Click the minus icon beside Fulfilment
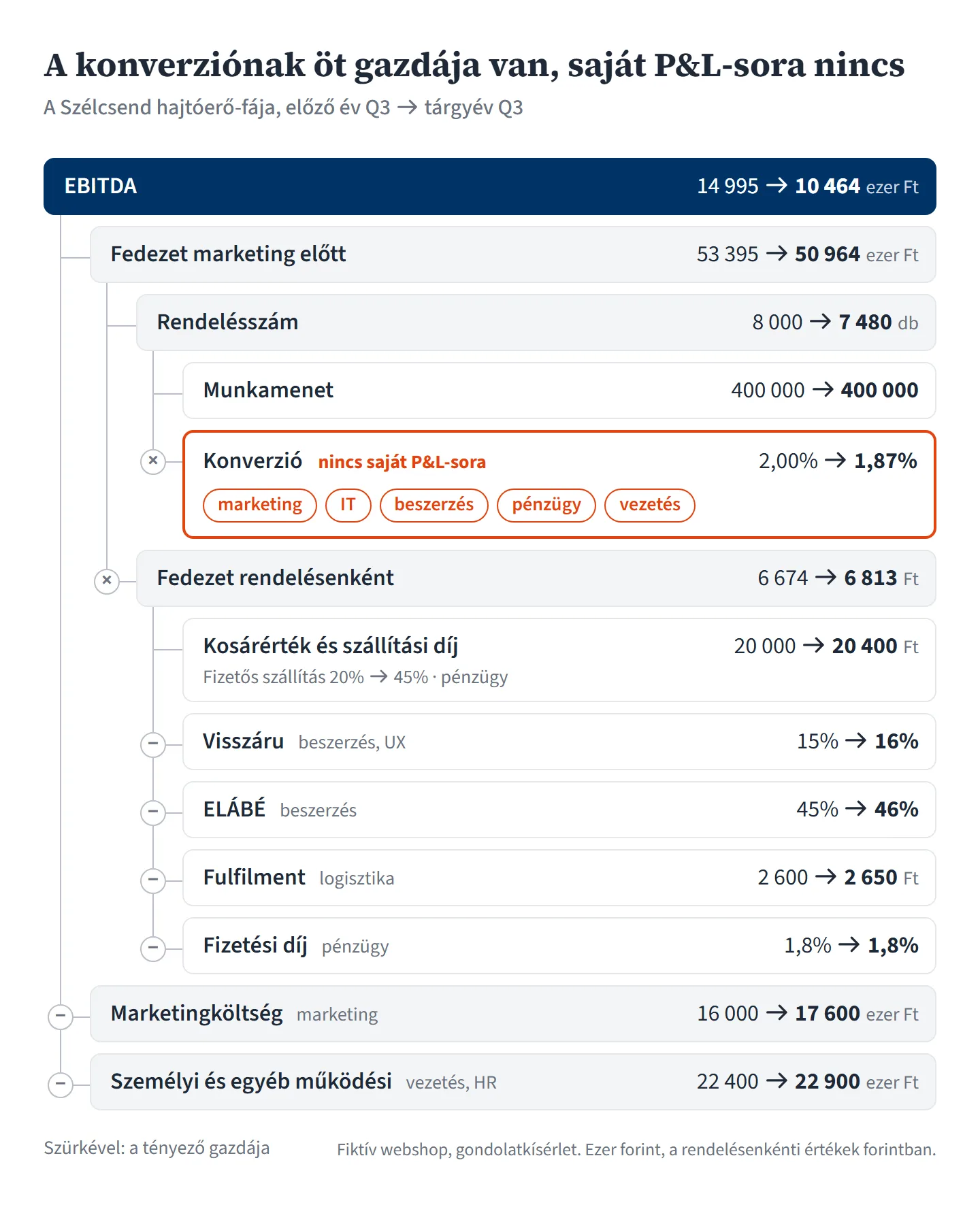This screenshot has height=1207, width=980. [153, 880]
